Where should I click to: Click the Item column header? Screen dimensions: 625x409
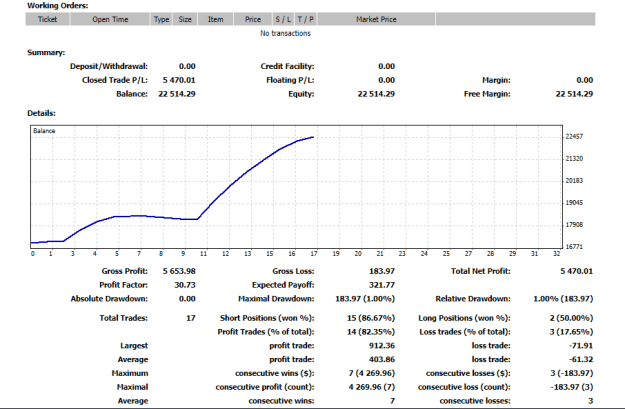tap(215, 19)
